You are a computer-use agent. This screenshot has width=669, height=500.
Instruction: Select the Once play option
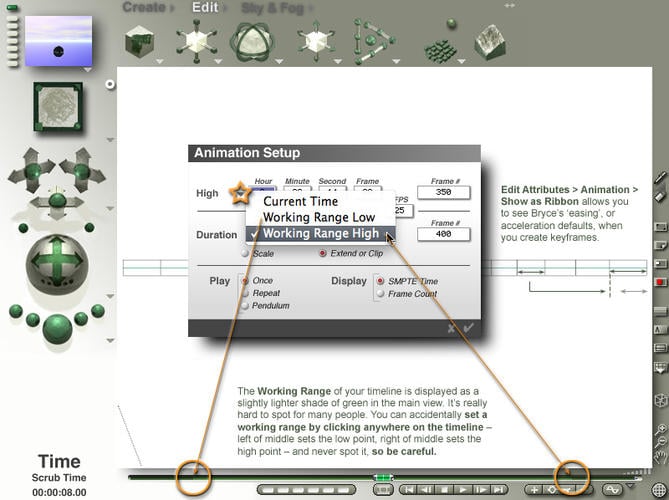[x=245, y=281]
